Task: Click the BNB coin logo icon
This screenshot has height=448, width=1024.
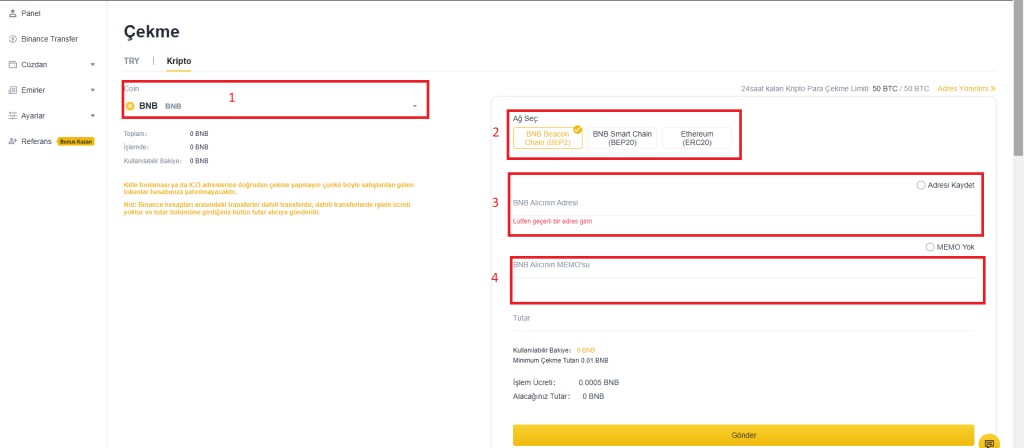Action: click(x=130, y=106)
